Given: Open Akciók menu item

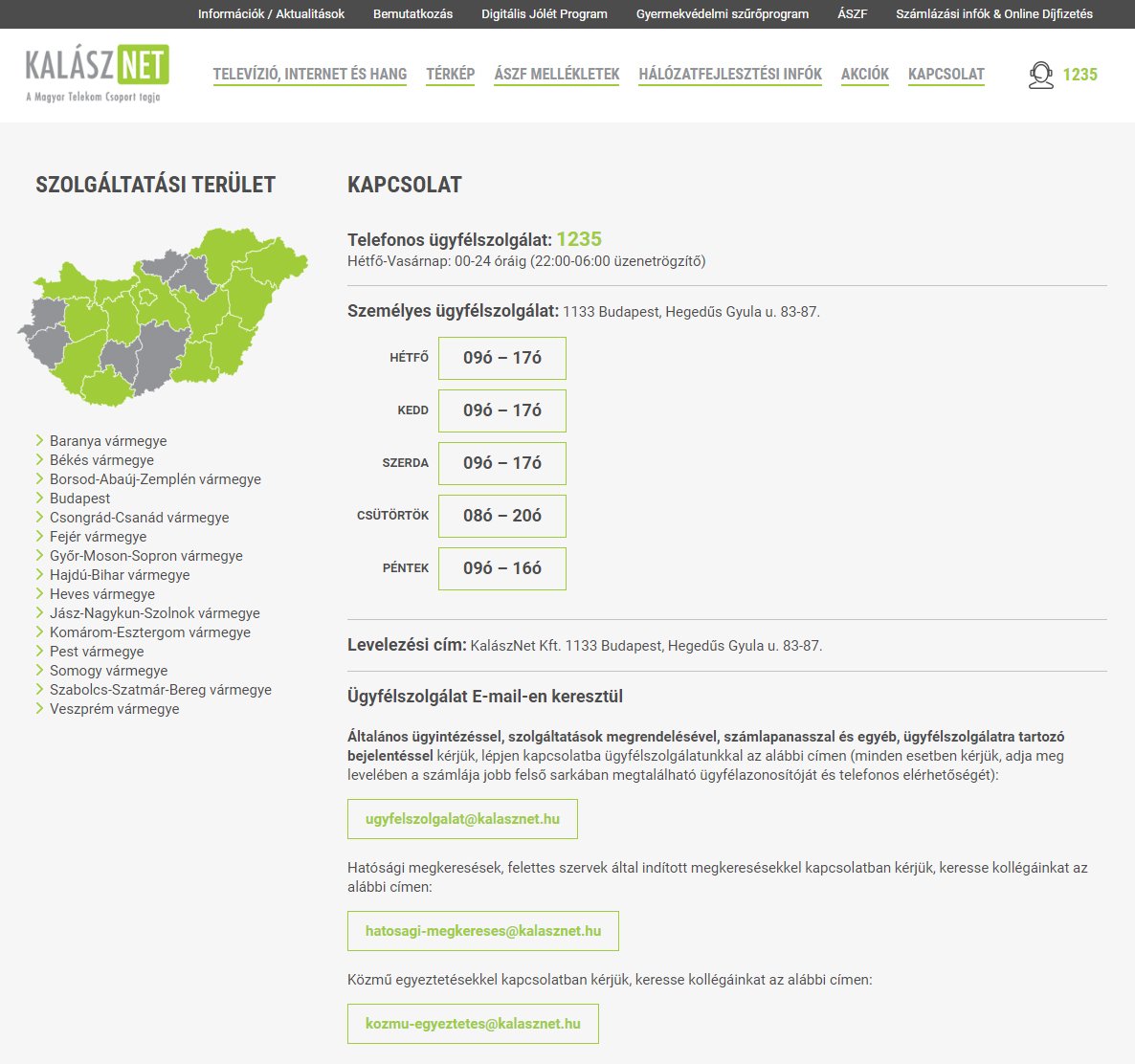Looking at the screenshot, I should pos(865,75).
